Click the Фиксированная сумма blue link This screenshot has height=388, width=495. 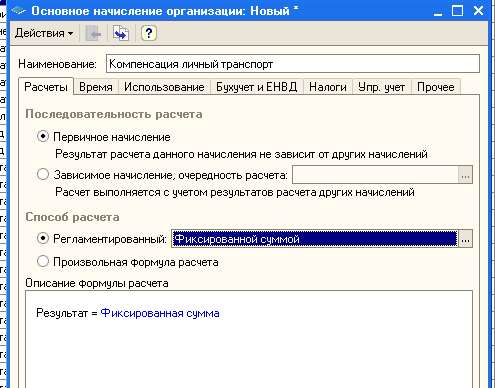point(160,313)
